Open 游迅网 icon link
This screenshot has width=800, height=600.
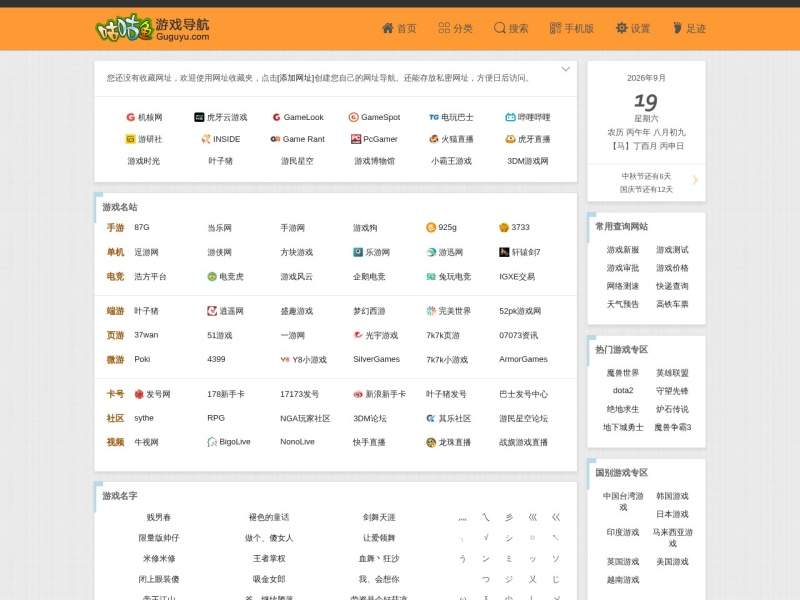pyautogui.click(x=444, y=252)
